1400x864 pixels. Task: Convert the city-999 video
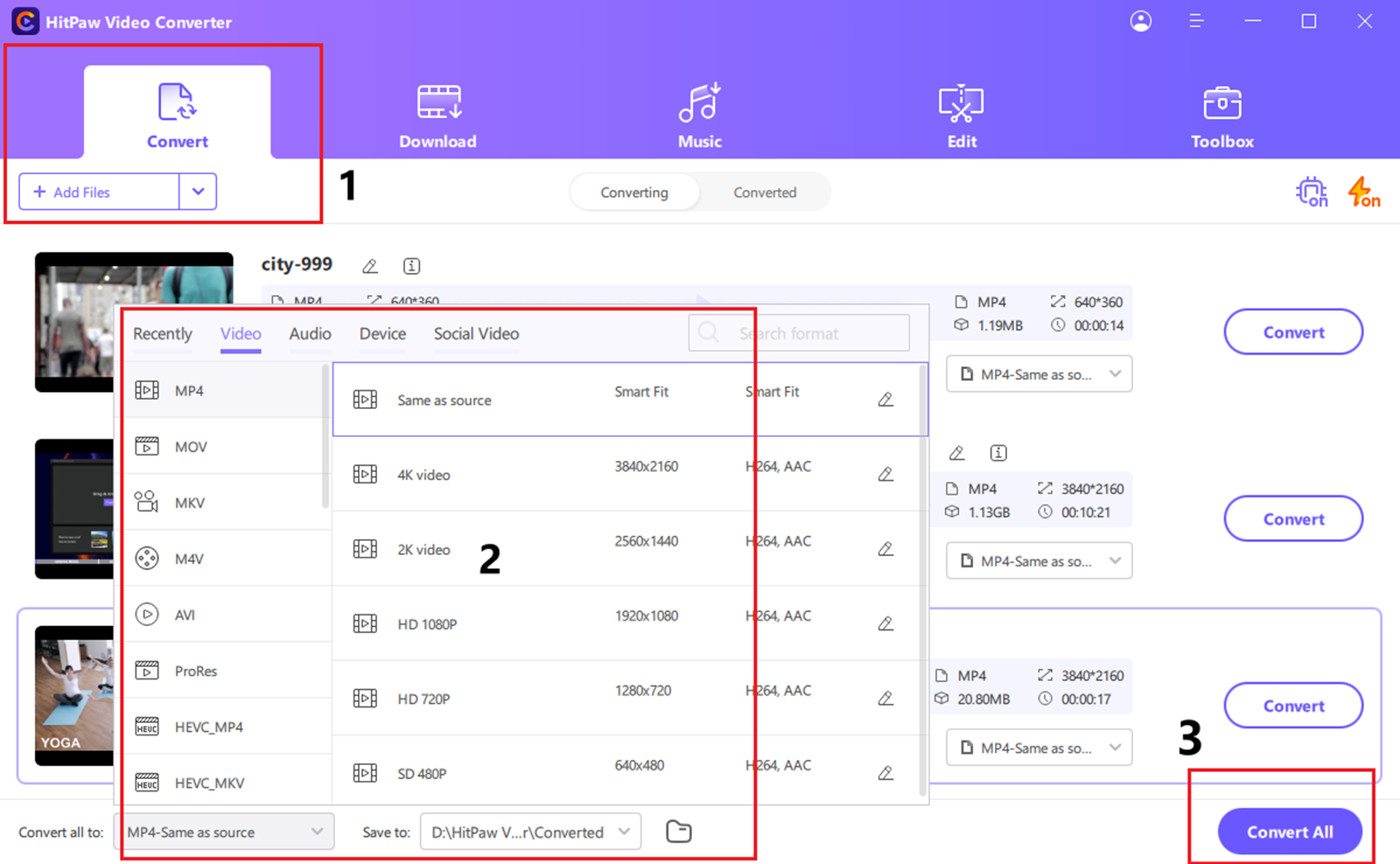point(1293,332)
